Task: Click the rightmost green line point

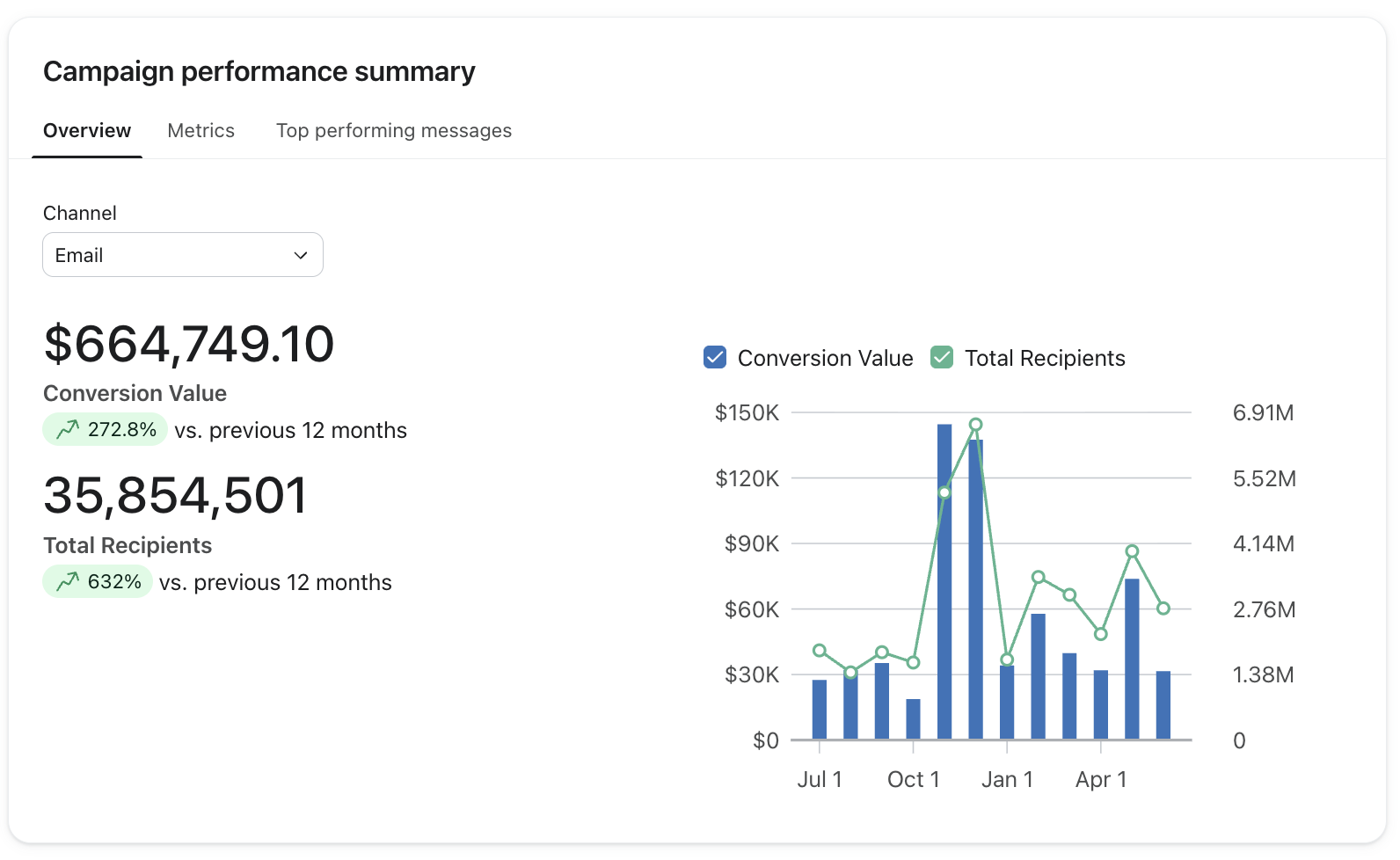Action: point(1163,609)
